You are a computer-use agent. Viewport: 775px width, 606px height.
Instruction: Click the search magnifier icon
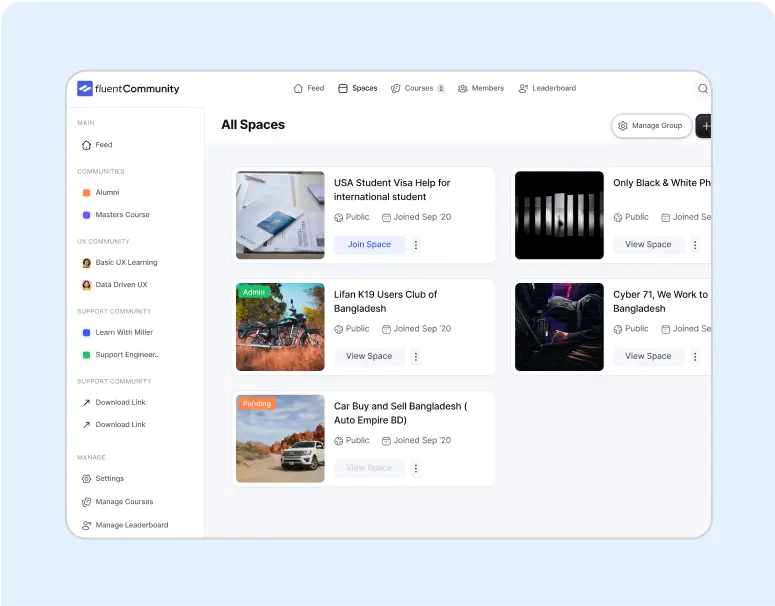[x=702, y=88]
